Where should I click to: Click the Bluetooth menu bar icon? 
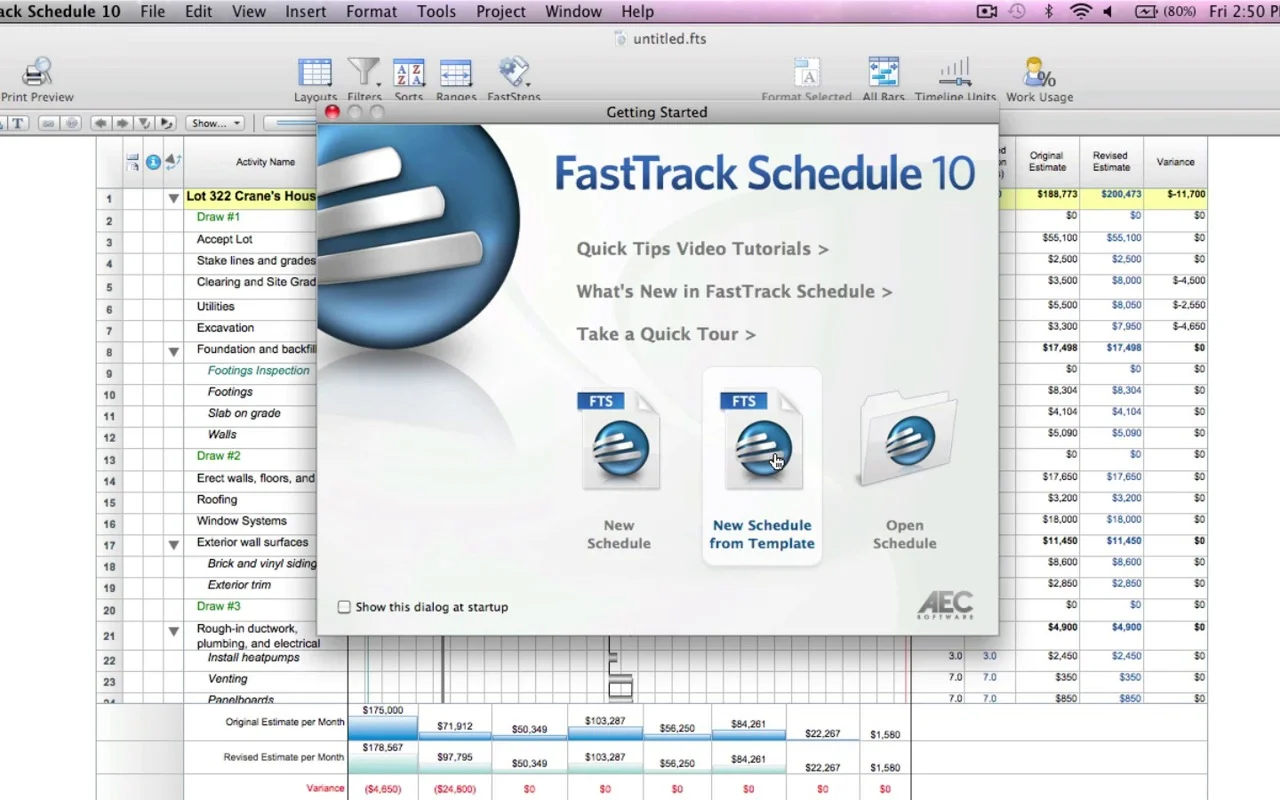[x=1049, y=12]
